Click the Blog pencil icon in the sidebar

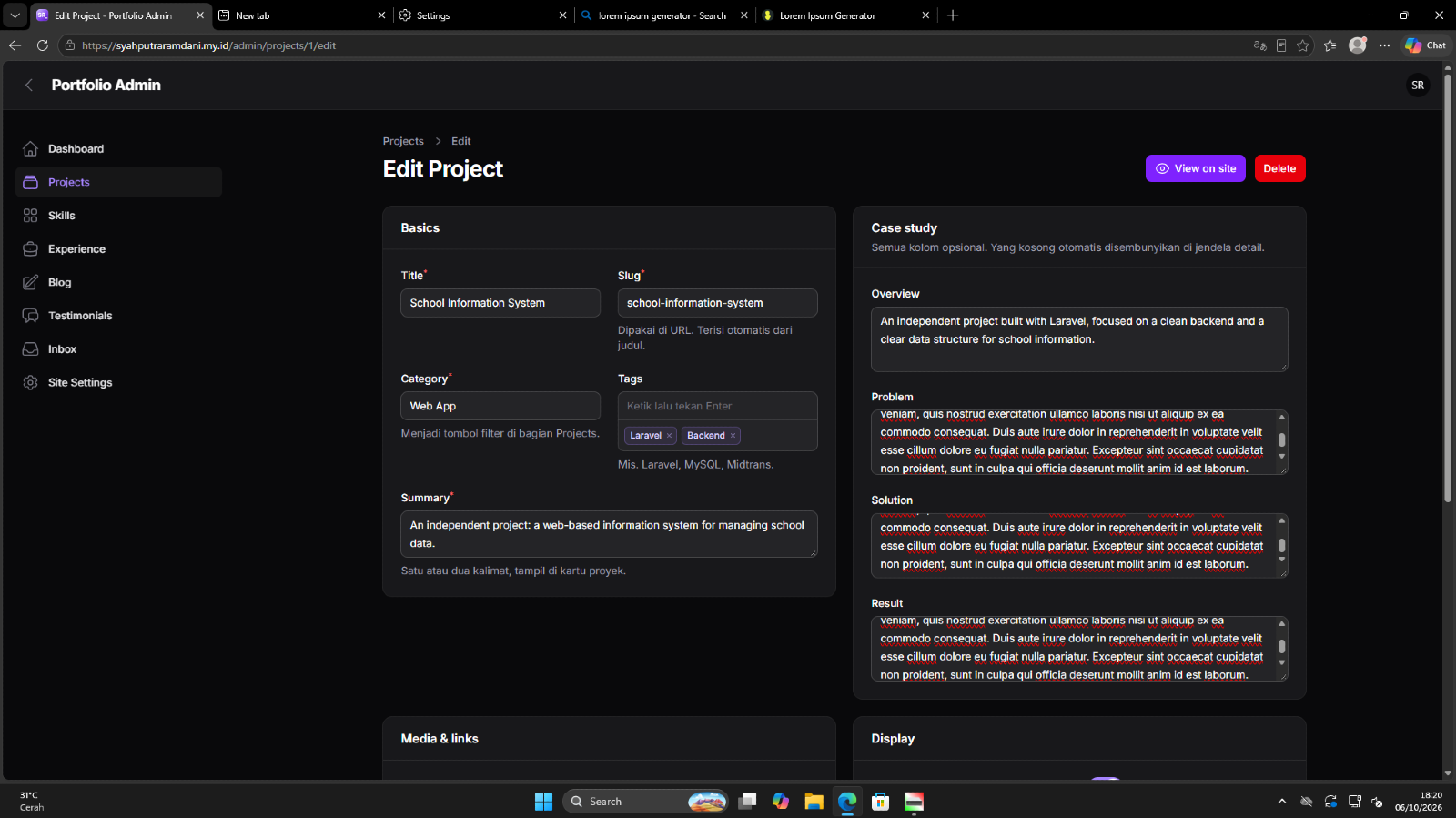30,282
